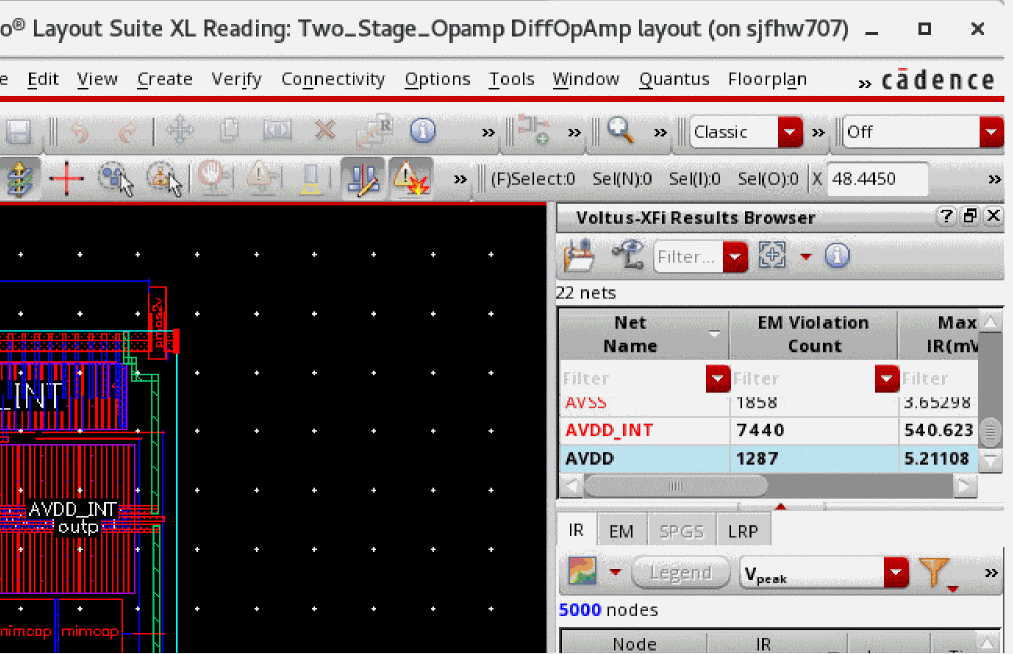Open the Edit menu
This screenshot has height=654, width=1013.
pyautogui.click(x=43, y=79)
